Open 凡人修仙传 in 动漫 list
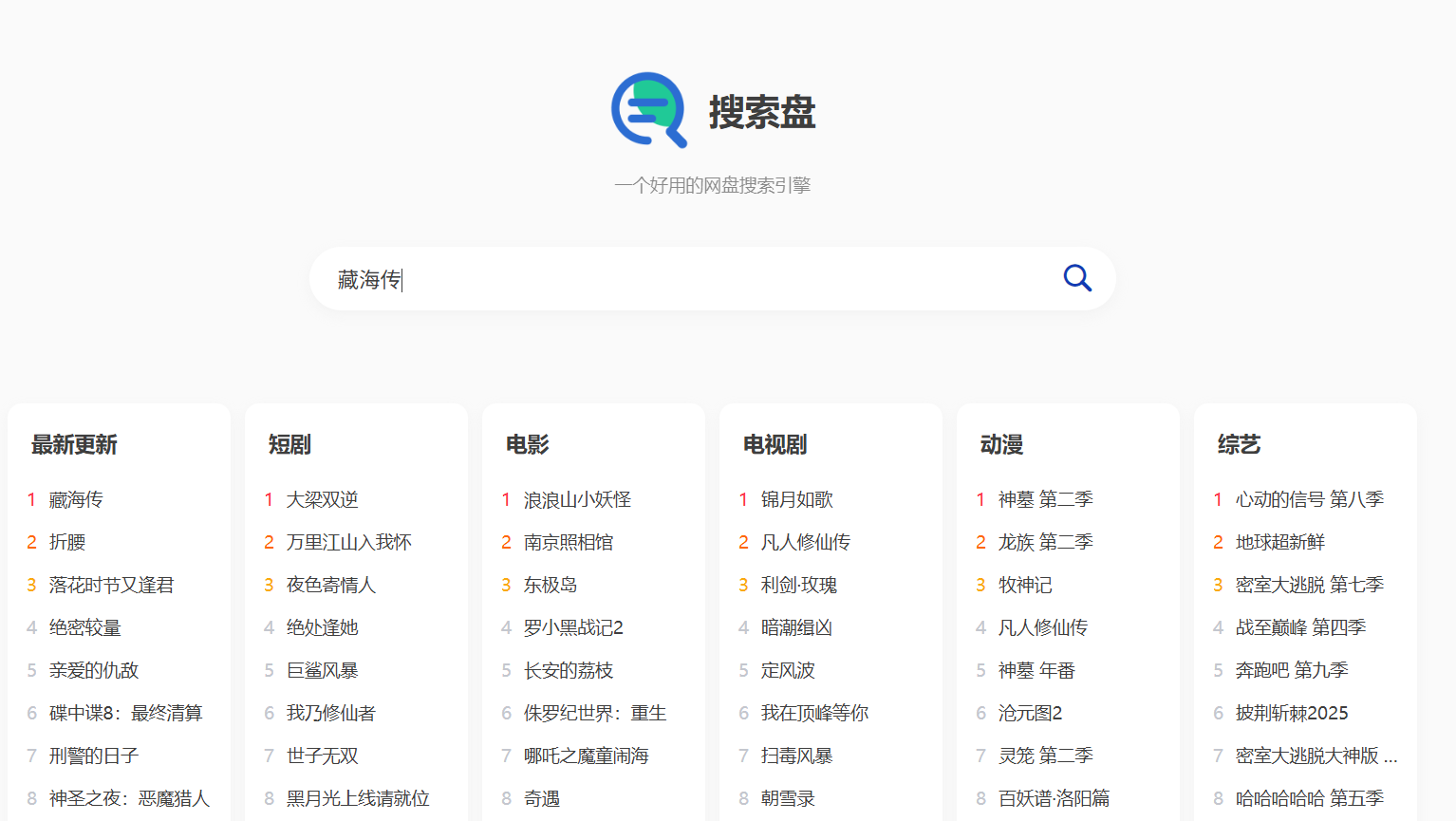The width and height of the screenshot is (1456, 821). tap(1043, 627)
